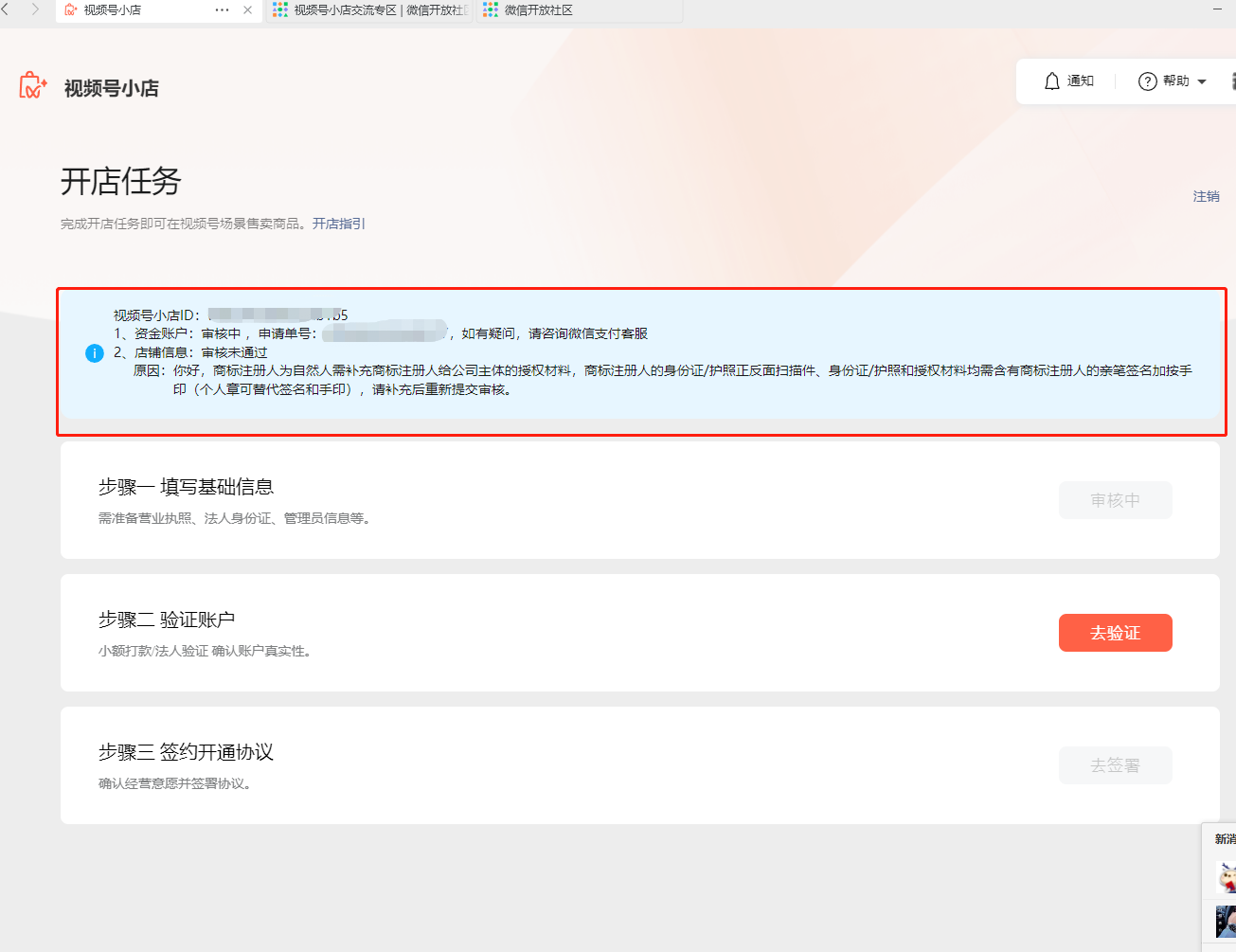Click the 审核中 button for step one
This screenshot has height=952, width=1236.
tap(1116, 500)
